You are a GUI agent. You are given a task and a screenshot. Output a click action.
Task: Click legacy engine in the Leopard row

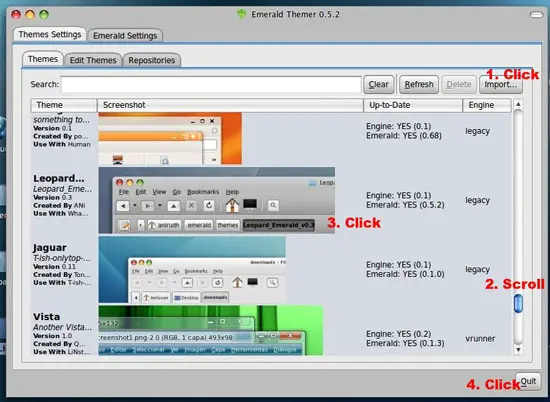[477, 200]
